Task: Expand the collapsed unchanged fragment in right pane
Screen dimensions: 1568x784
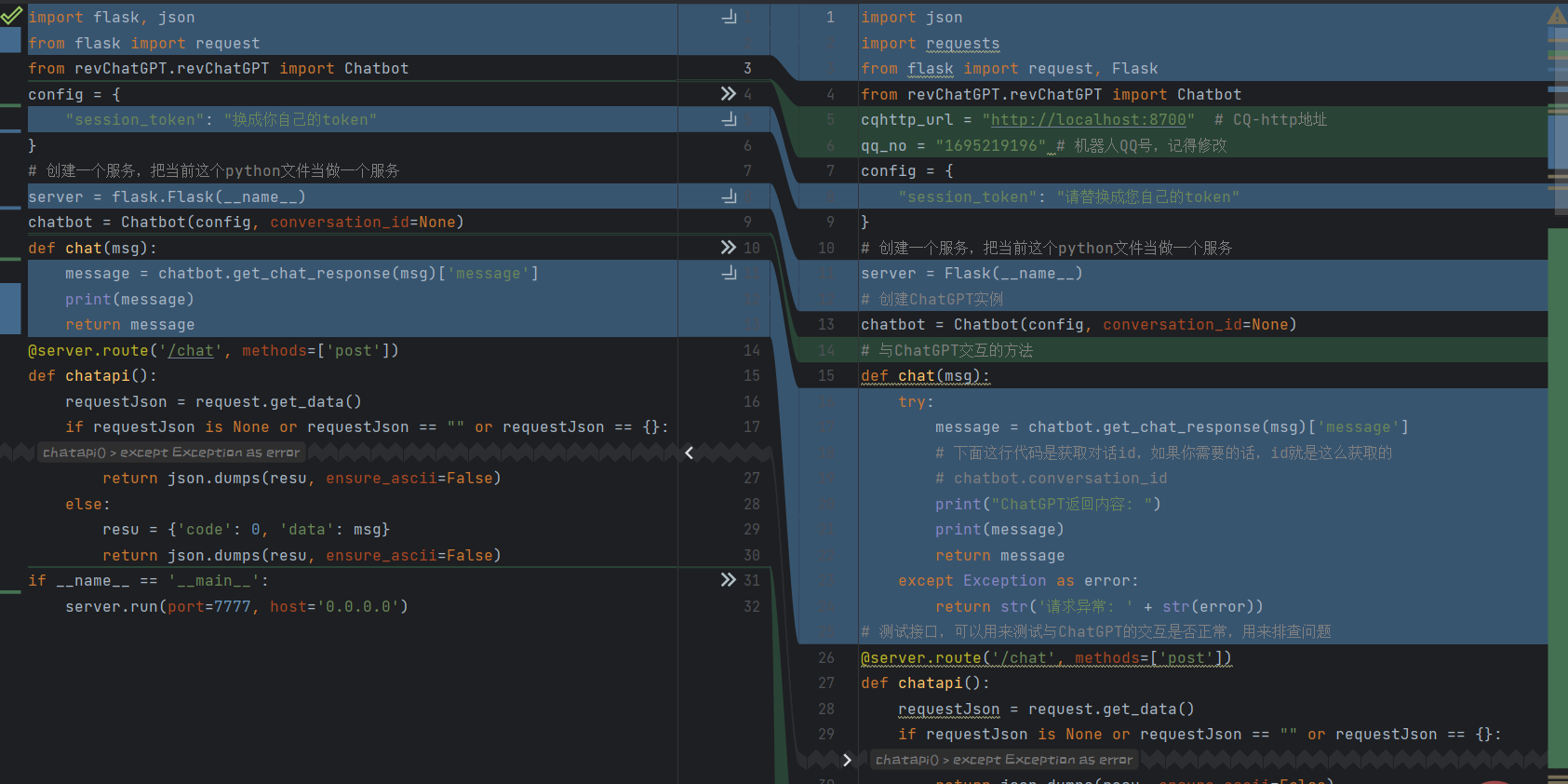Action: [847, 760]
